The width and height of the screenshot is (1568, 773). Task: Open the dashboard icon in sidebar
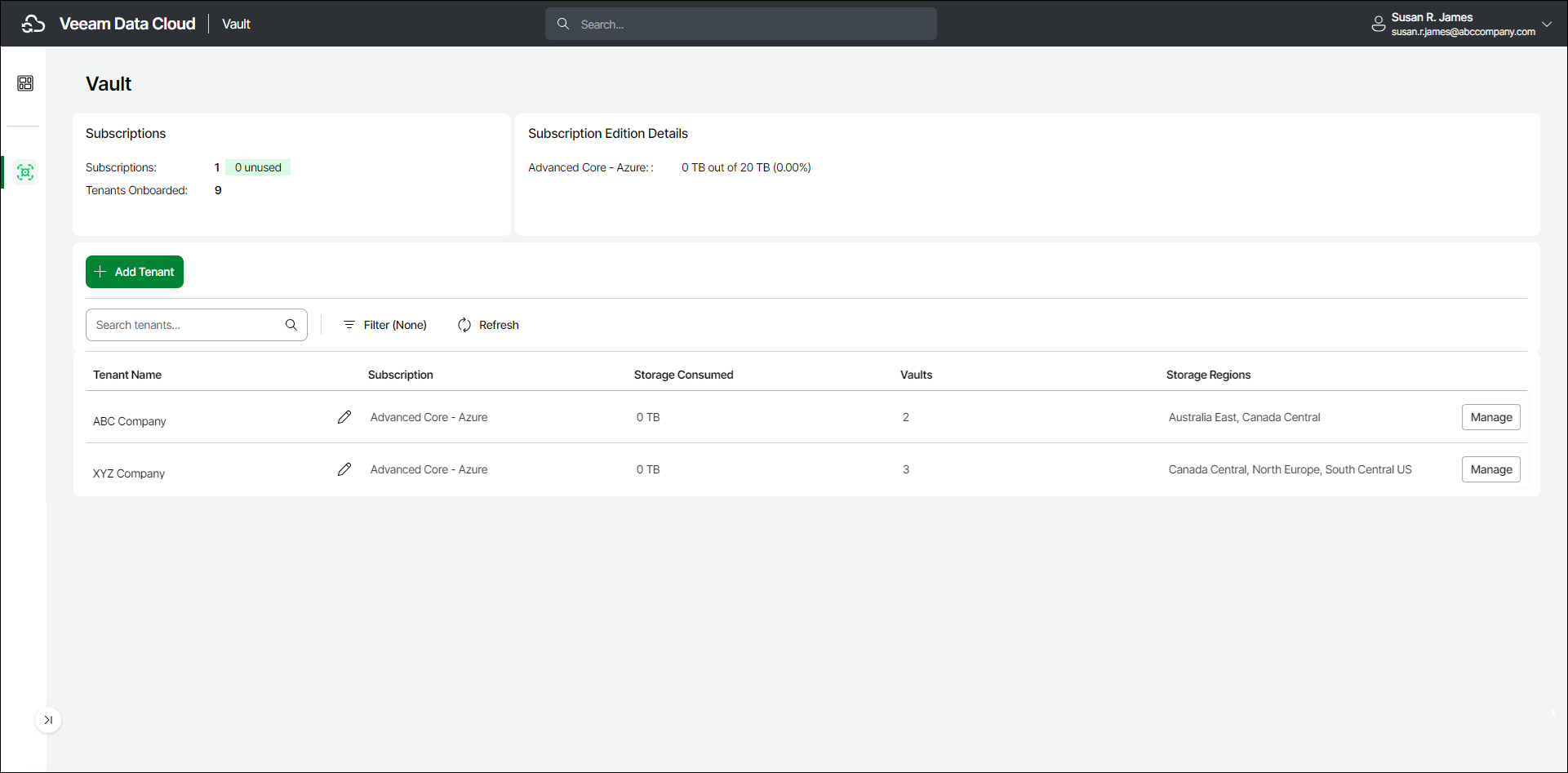coord(25,83)
